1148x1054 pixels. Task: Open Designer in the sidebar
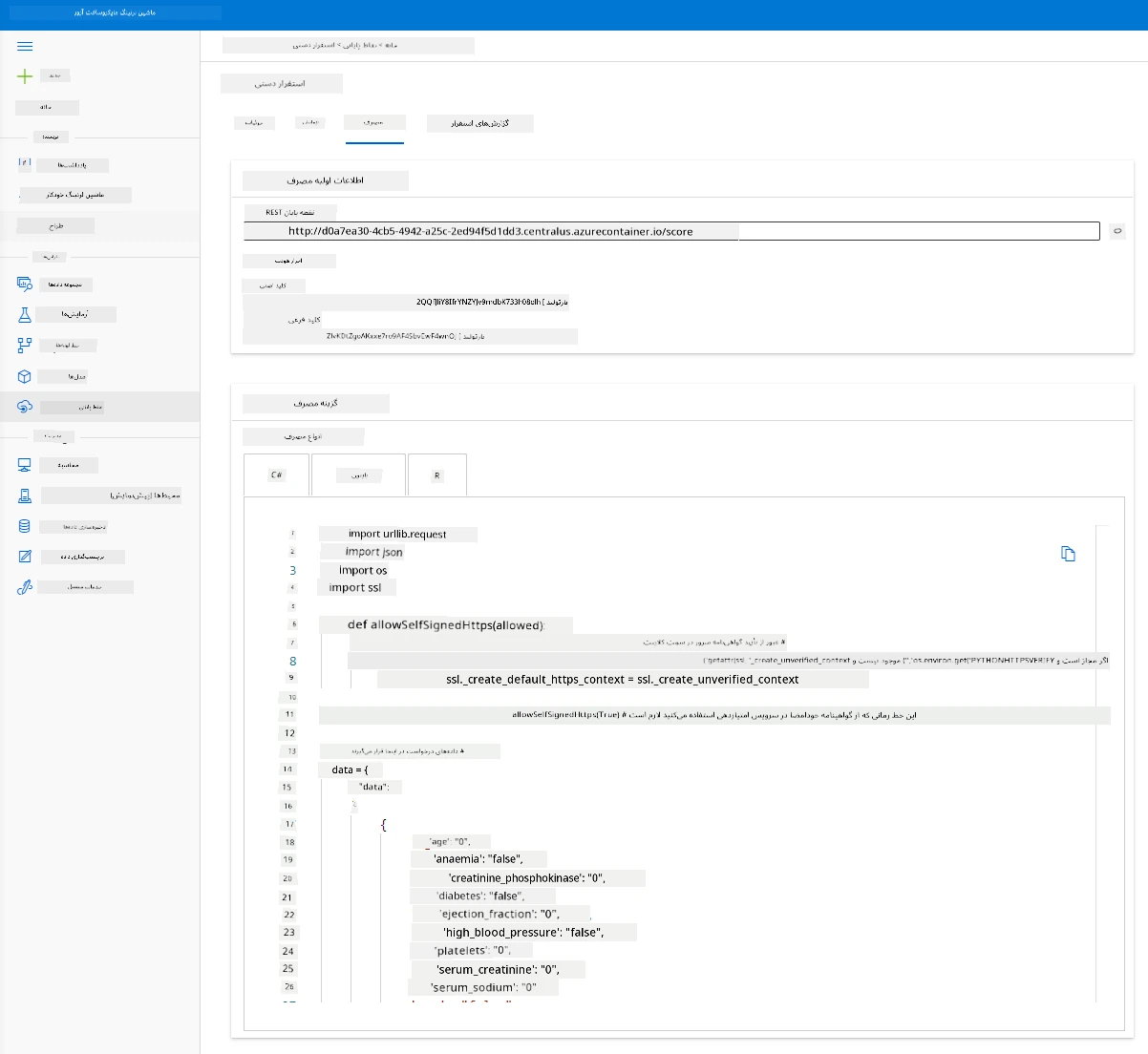(x=55, y=226)
